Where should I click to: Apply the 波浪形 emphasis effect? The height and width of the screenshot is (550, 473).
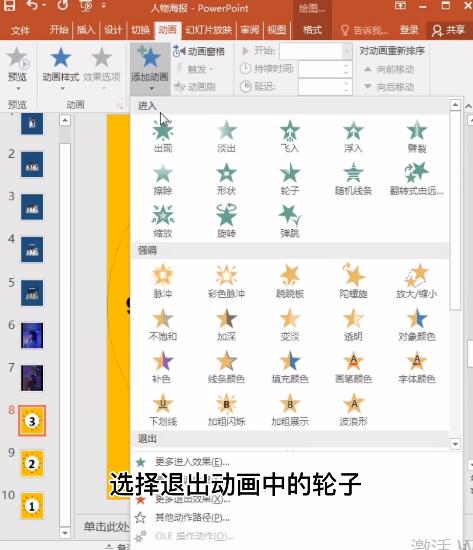point(353,410)
